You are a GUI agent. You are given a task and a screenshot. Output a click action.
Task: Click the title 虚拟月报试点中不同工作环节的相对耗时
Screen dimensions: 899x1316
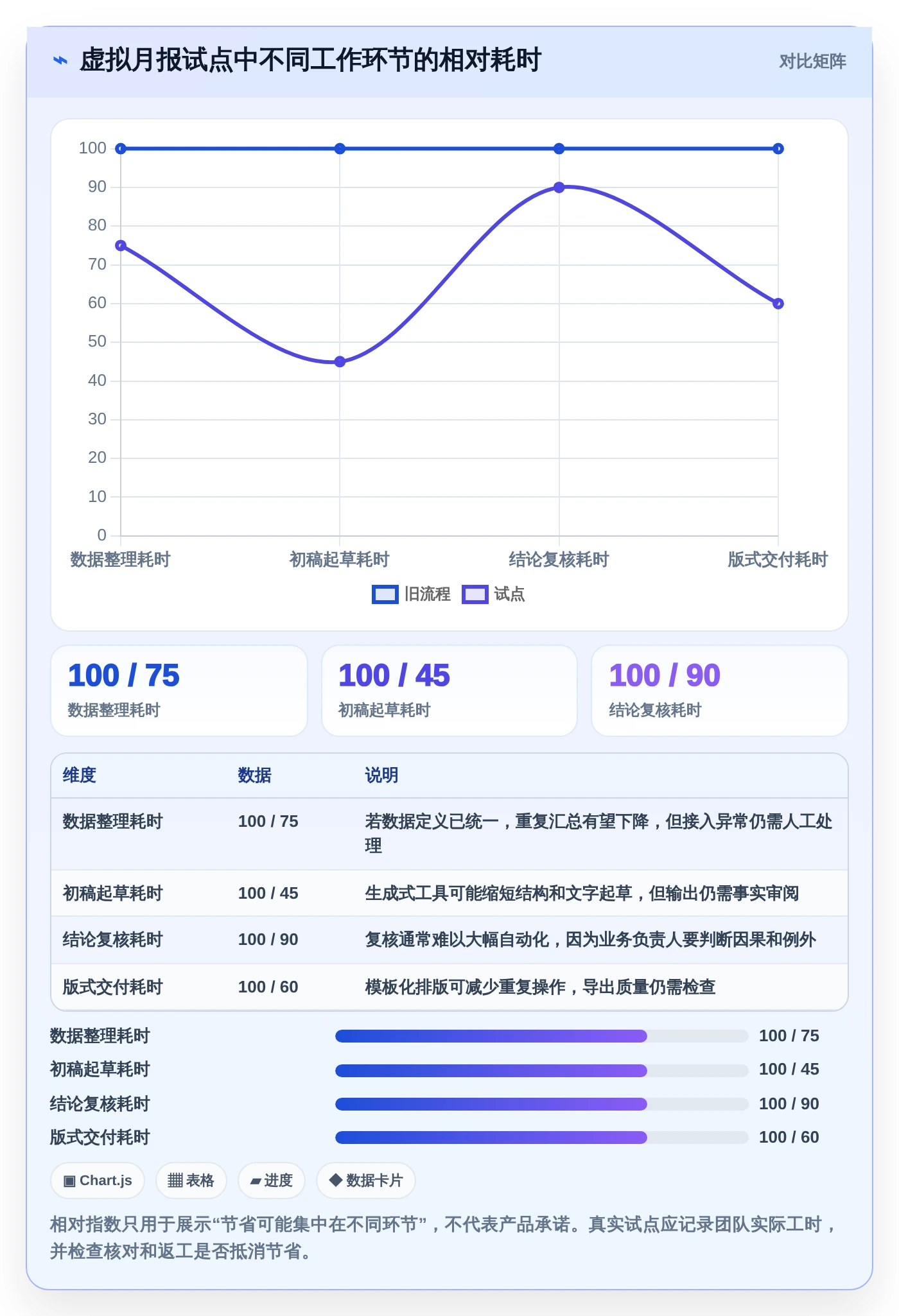point(310,61)
